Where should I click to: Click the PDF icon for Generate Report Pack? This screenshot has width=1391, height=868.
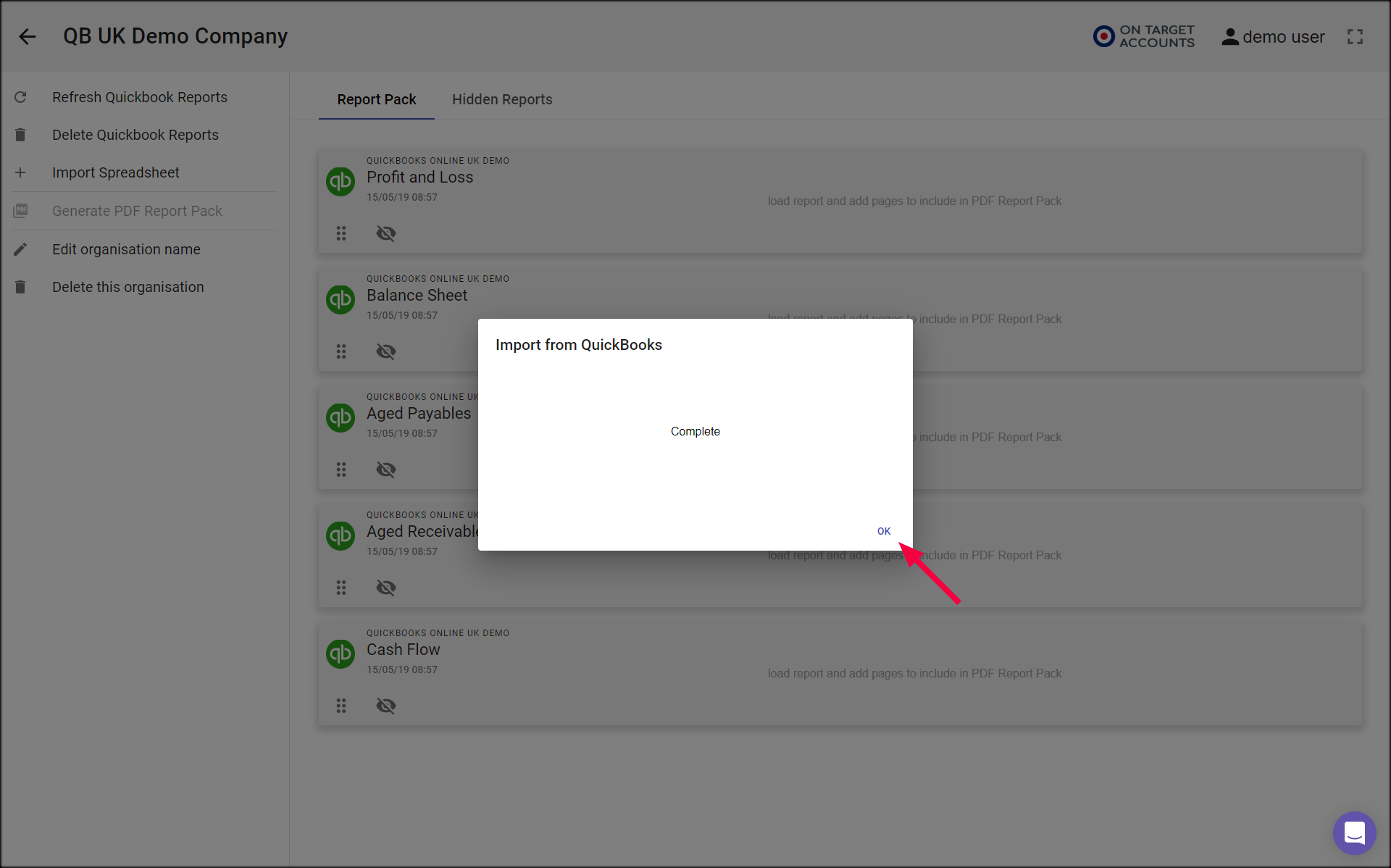point(20,211)
